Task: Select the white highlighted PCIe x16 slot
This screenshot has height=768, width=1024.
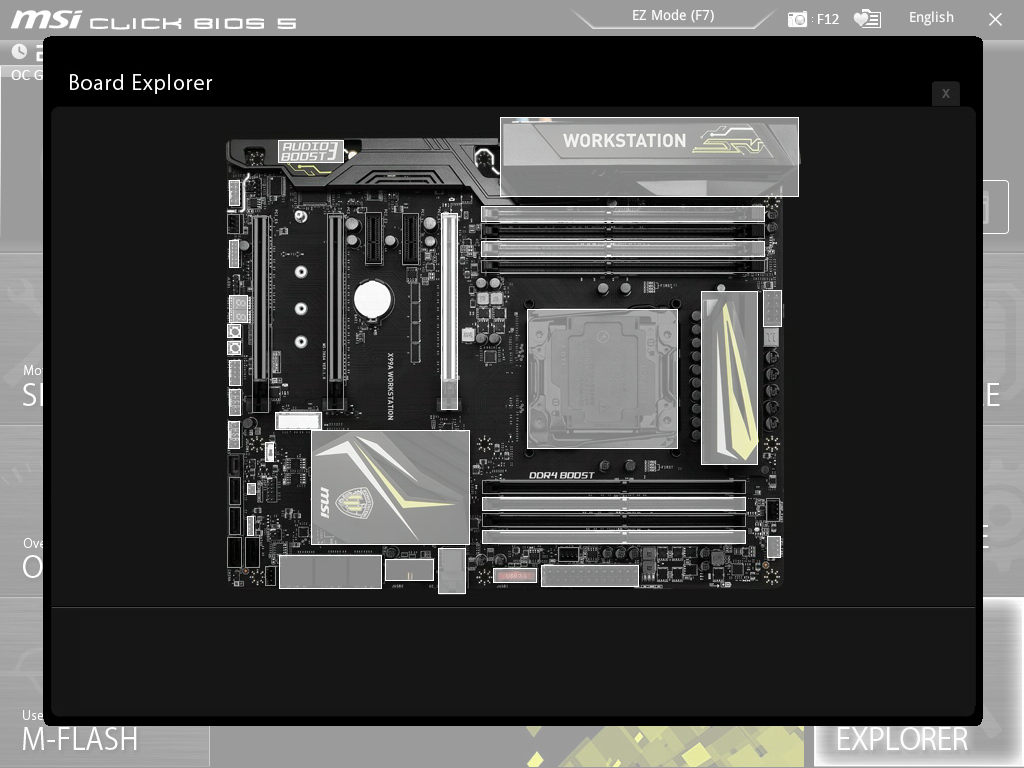Action: [x=449, y=311]
